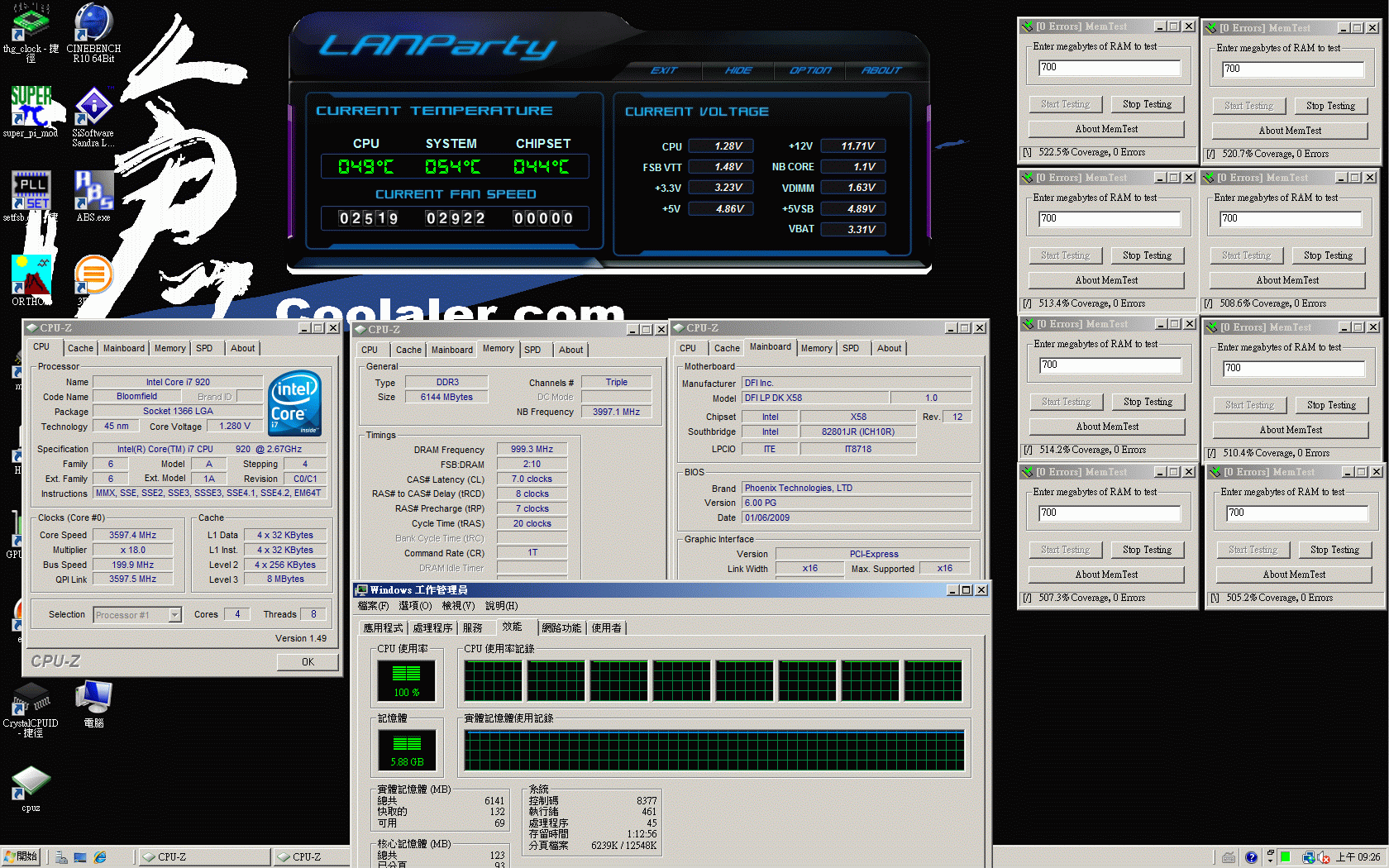Switch to 網路功能 tab in Task Manager

click(561, 628)
